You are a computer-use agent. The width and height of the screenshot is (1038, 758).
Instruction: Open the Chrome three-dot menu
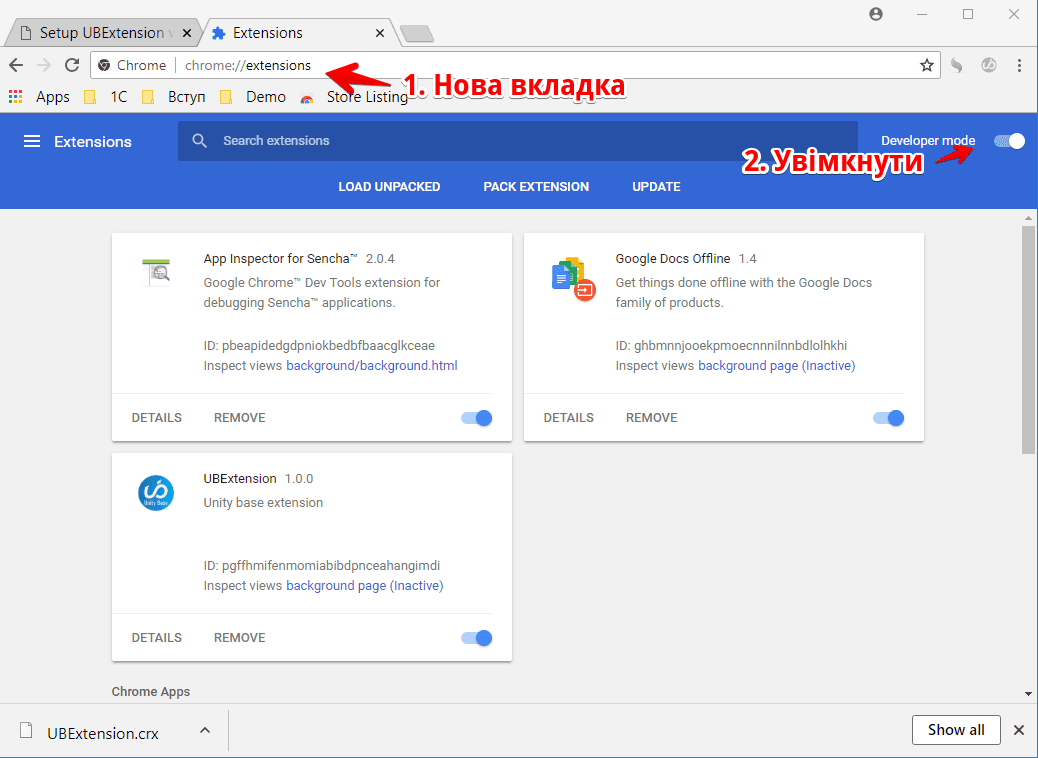1019,65
